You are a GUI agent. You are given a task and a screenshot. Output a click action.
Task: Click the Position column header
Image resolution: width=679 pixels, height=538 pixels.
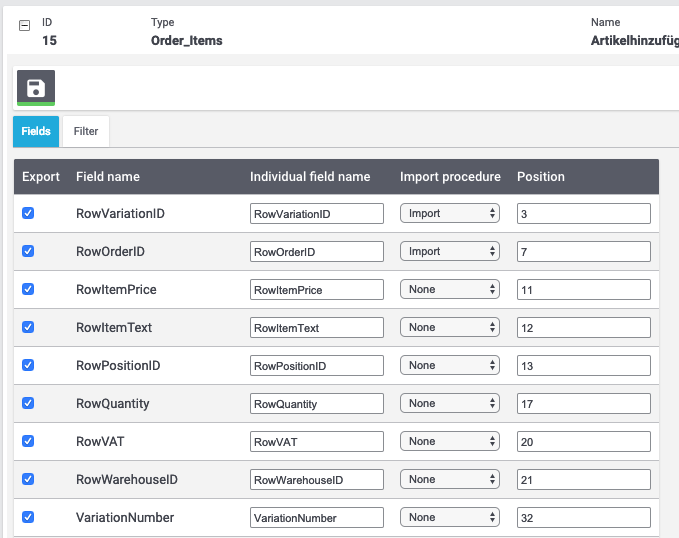[x=541, y=176]
